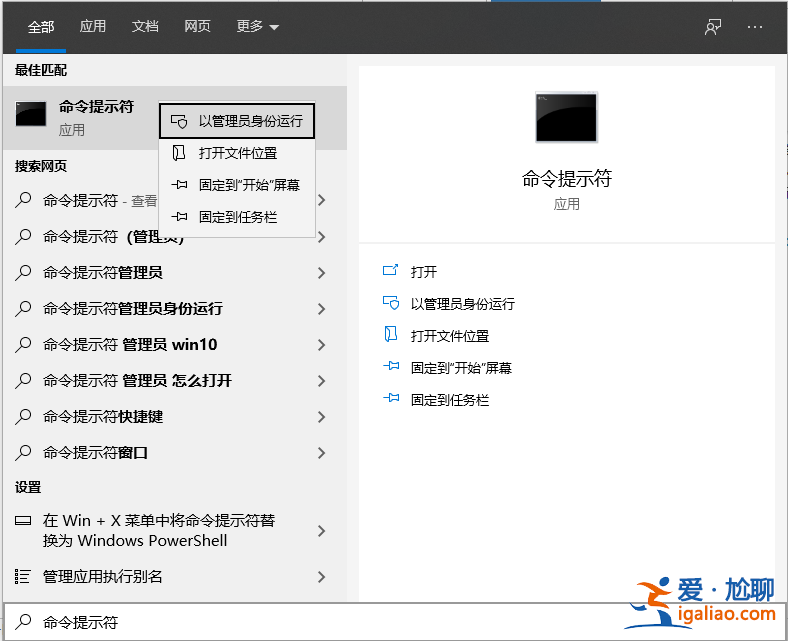This screenshot has height=641, width=788.
Task: Select suggestion 命令提示符管理员
Action: [103, 273]
